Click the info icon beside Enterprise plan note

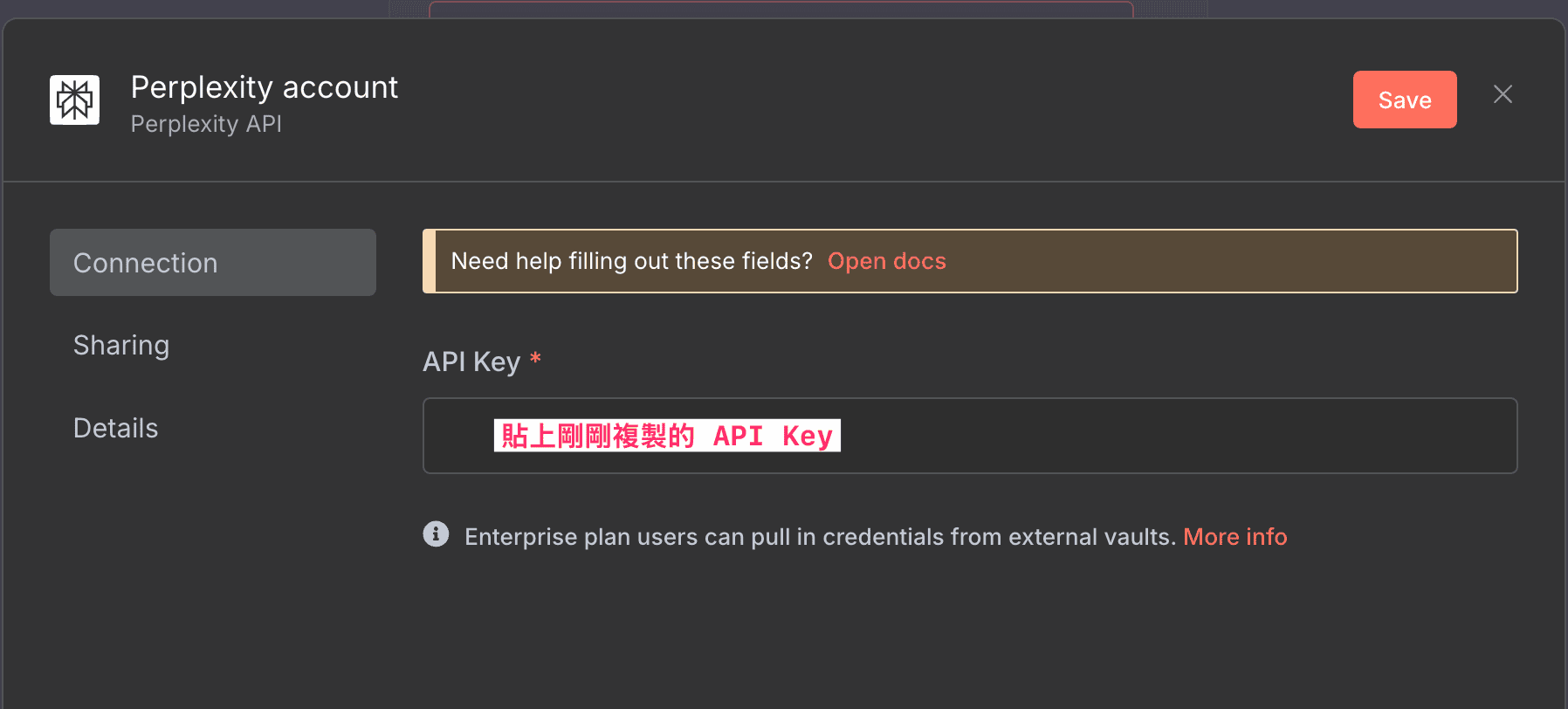[x=436, y=534]
